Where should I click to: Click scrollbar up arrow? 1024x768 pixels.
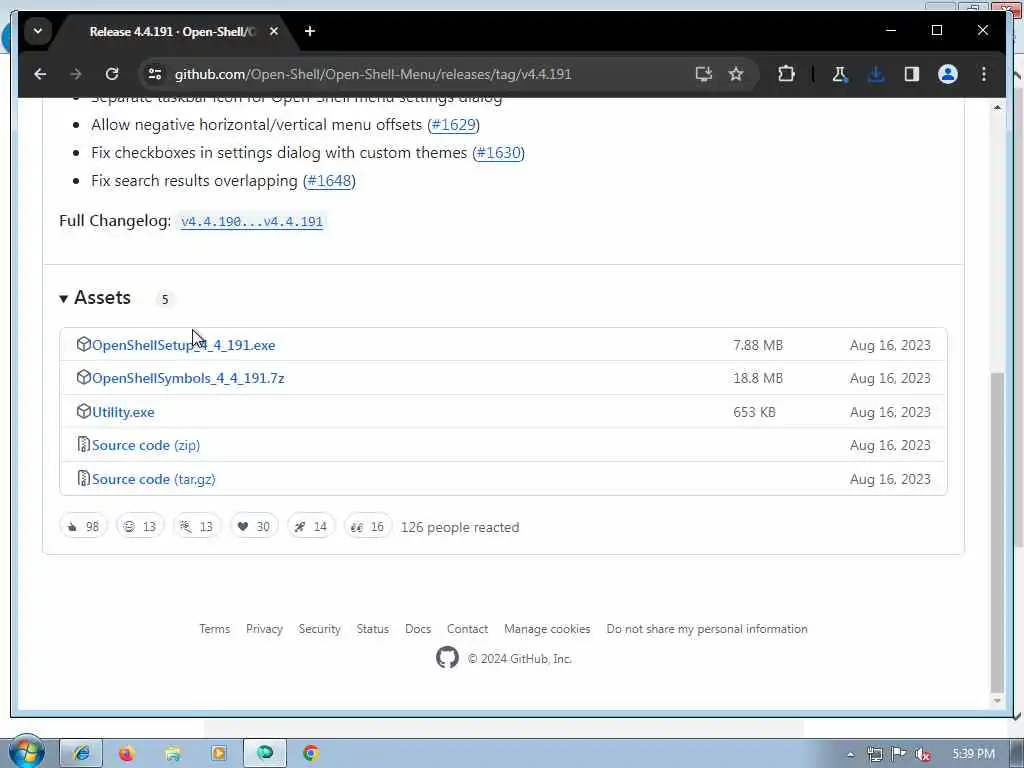(x=997, y=107)
